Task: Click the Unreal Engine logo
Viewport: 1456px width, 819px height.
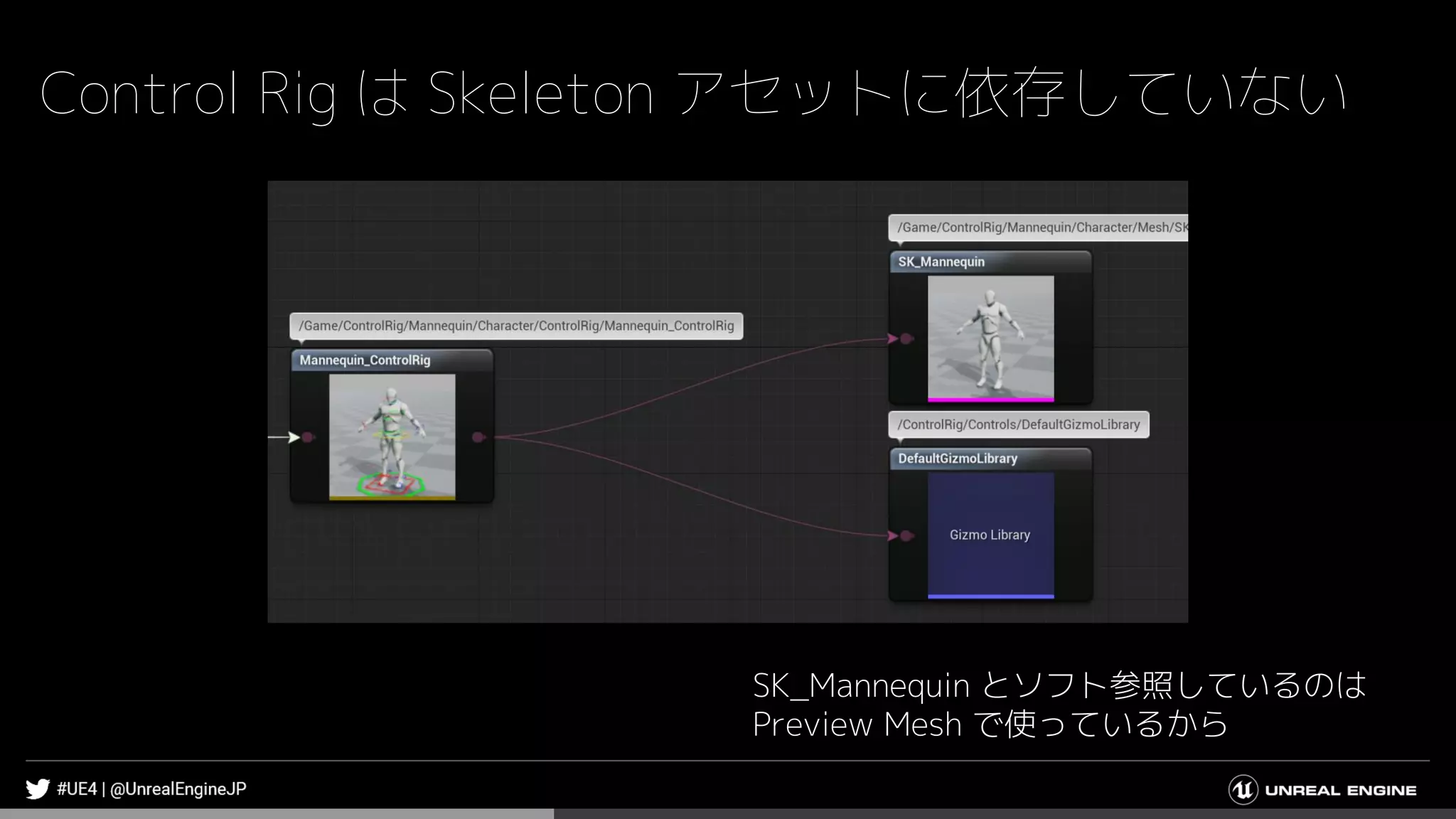Action: click(1322, 790)
